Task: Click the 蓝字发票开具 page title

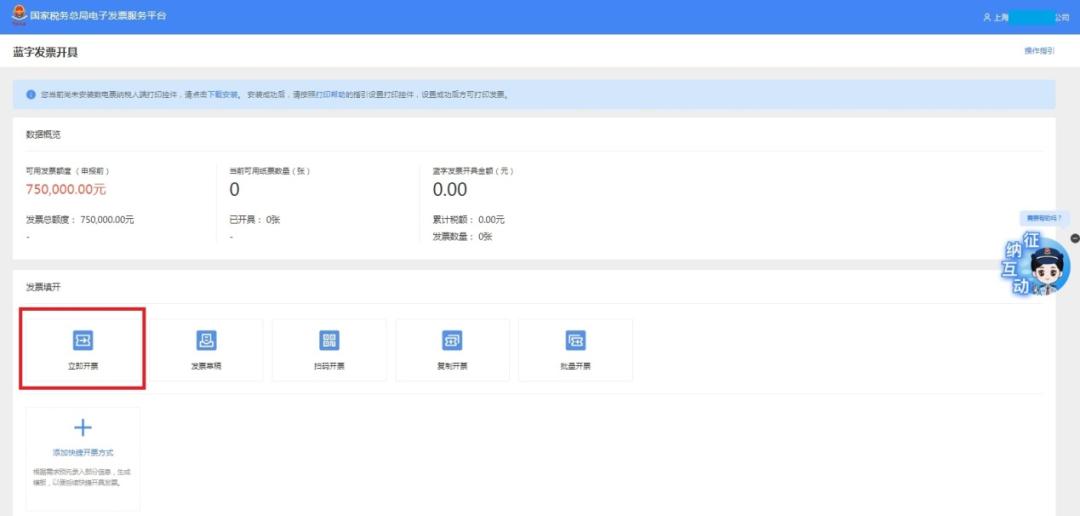Action: click(x=45, y=51)
